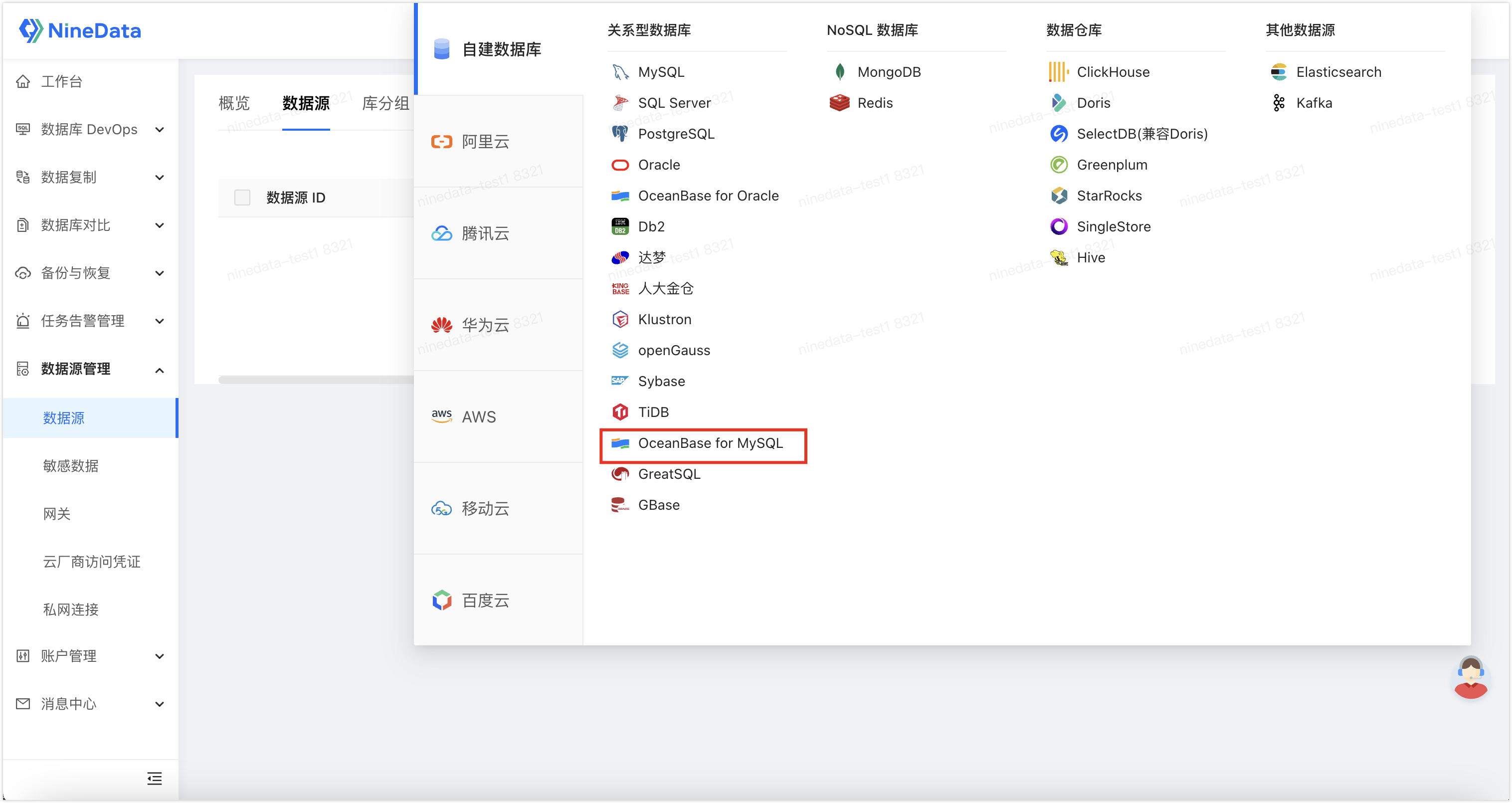Switch to the 数据源 tab
The width and height of the screenshot is (1512, 803).
[306, 103]
